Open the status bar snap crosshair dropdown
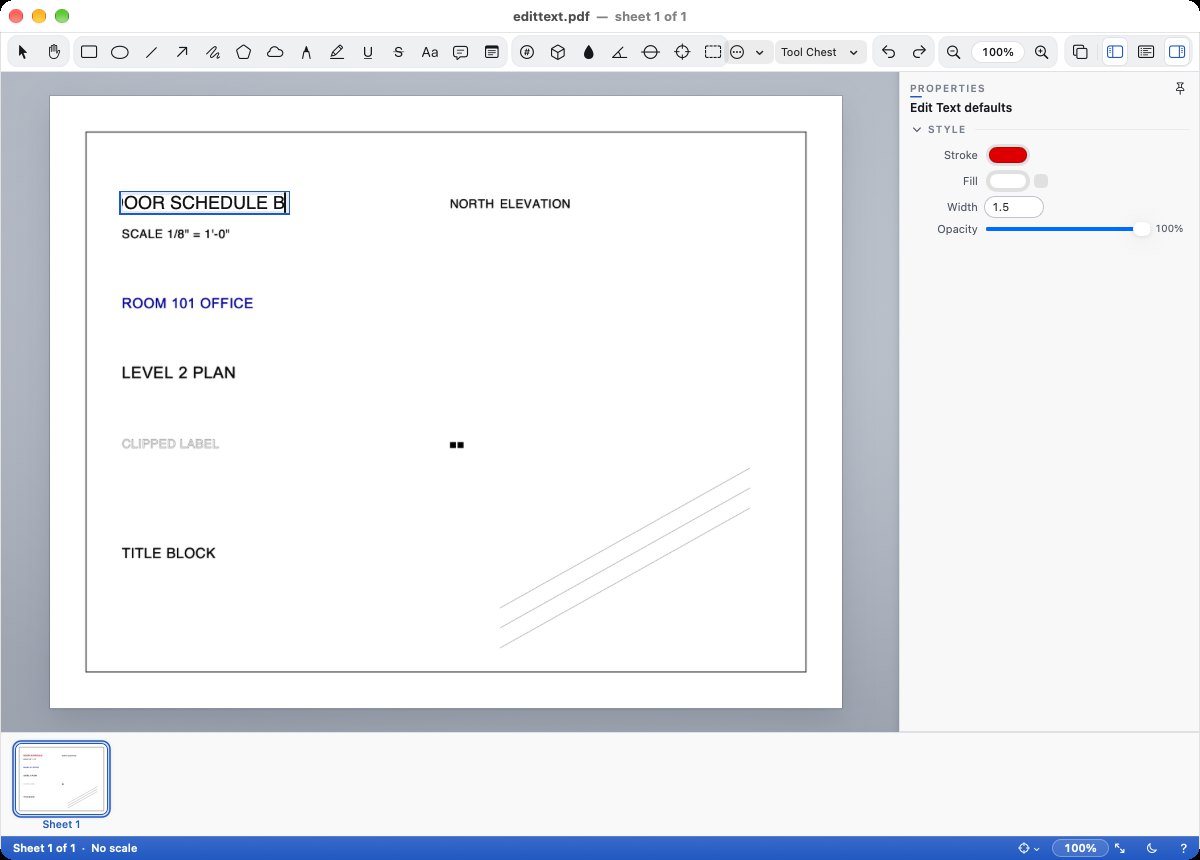The width and height of the screenshot is (1200, 860). coord(1029,848)
